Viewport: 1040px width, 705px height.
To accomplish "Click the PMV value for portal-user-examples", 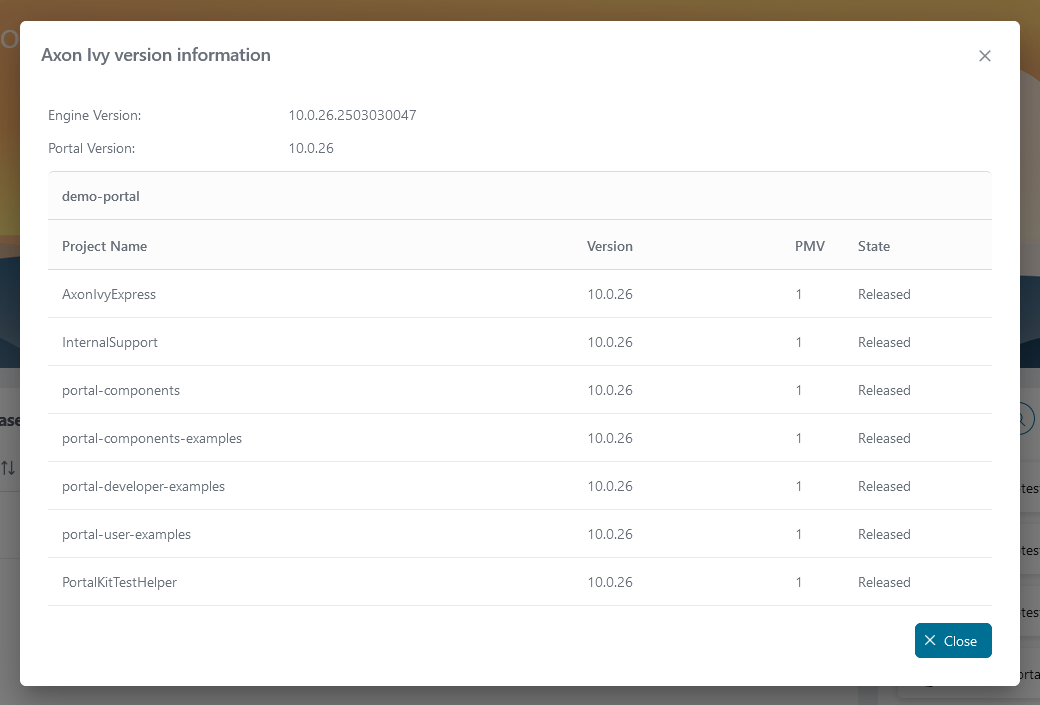I will point(799,535).
